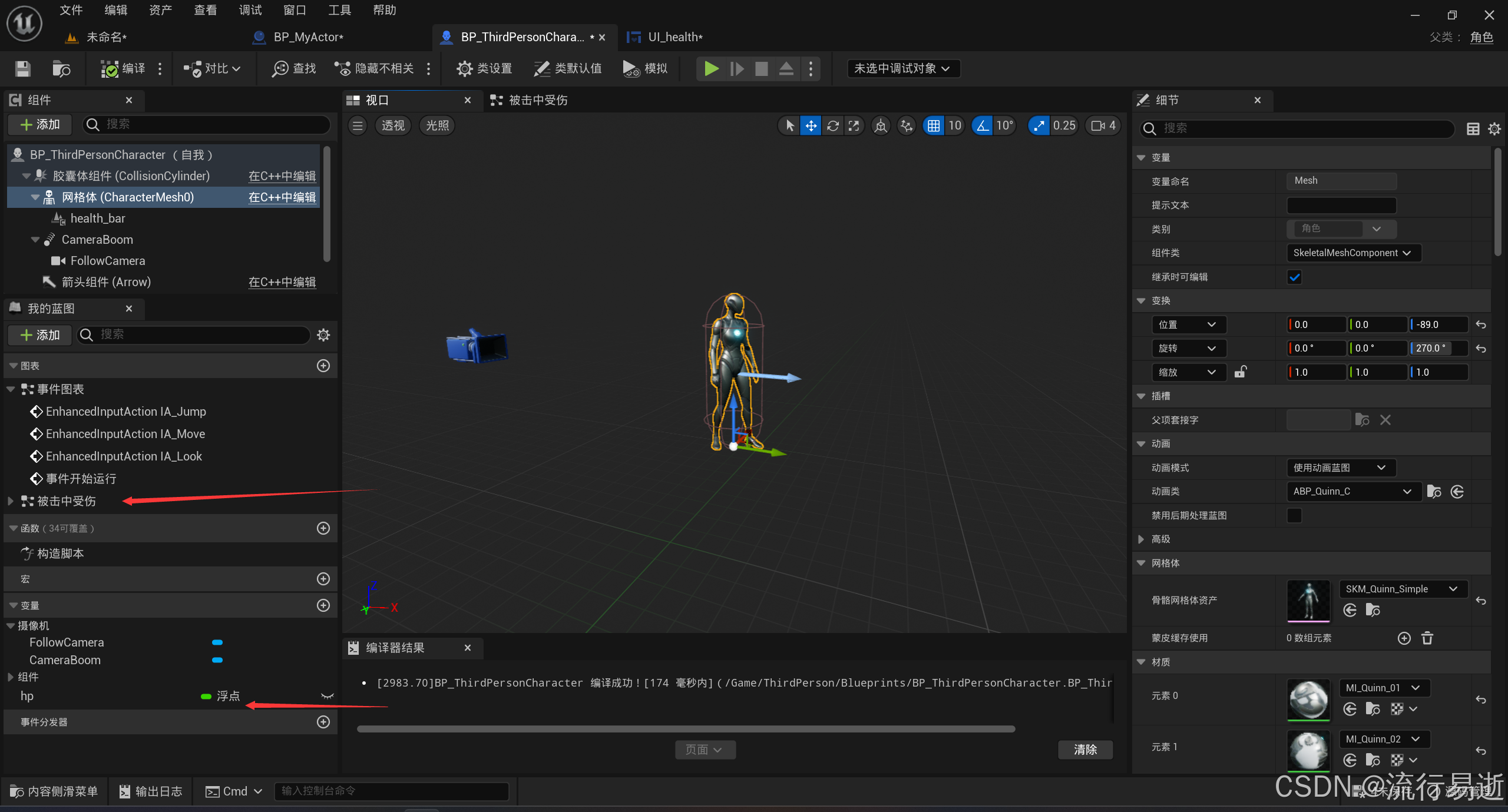Select the scale transform tool icon
Viewport: 1508px width, 812px height.
[854, 125]
